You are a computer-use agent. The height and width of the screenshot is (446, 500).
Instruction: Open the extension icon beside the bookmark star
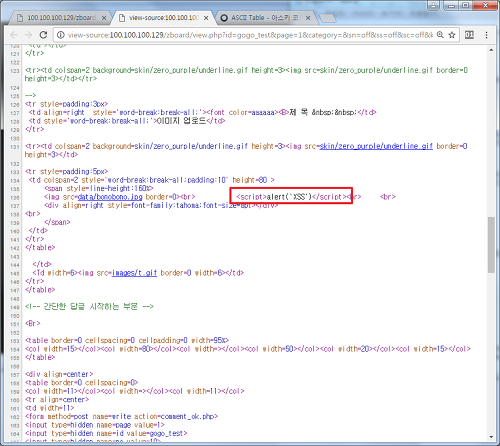pyautogui.click(x=469, y=35)
